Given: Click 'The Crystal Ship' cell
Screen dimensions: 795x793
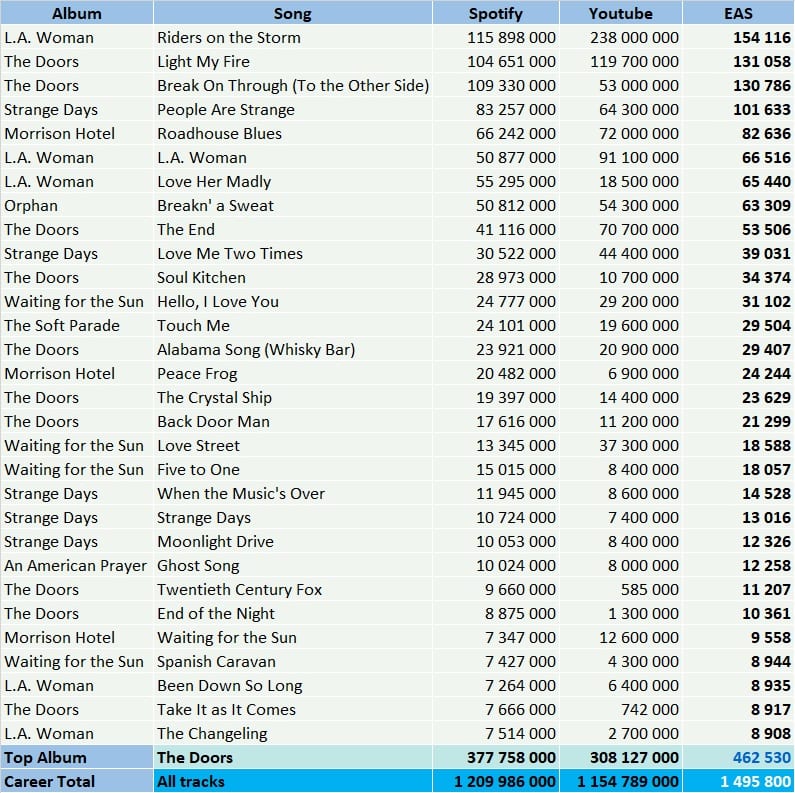Looking at the screenshot, I should pos(293,398).
